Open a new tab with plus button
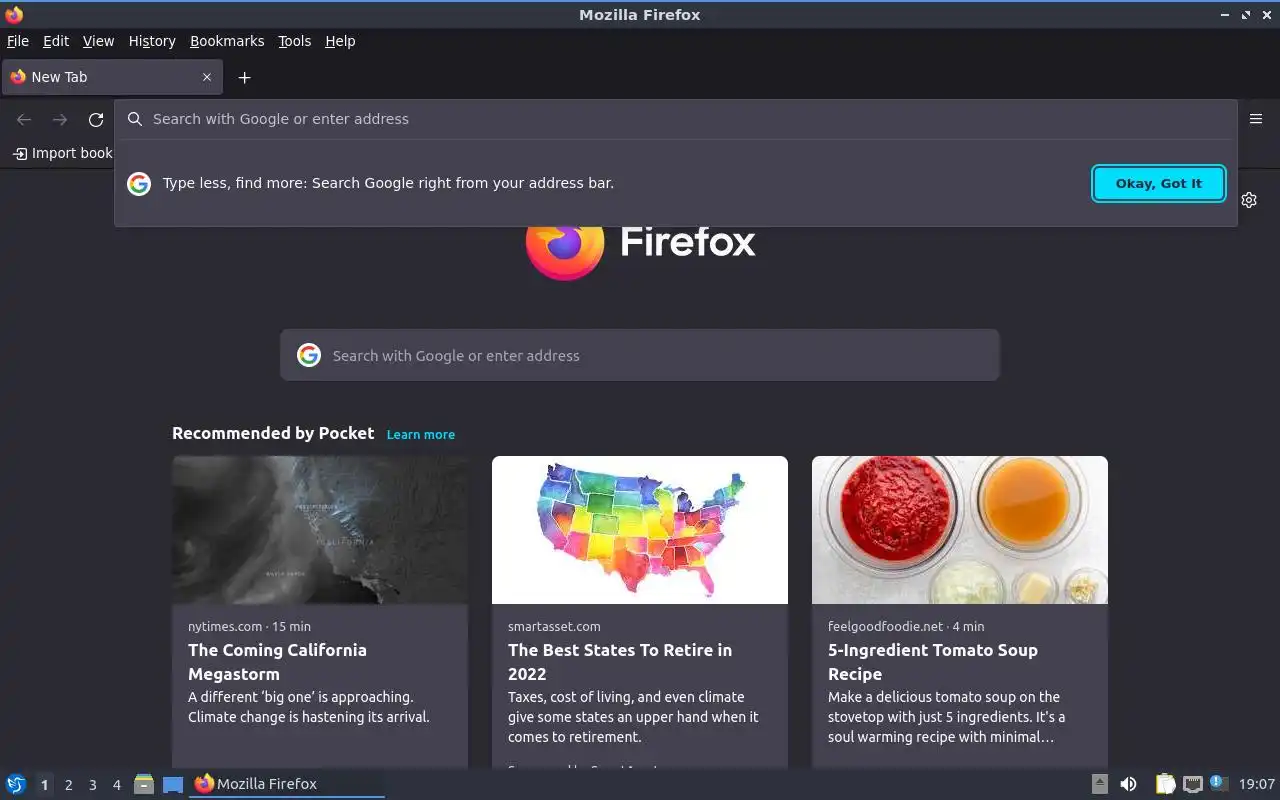Viewport: 1280px width, 800px height. point(244,77)
